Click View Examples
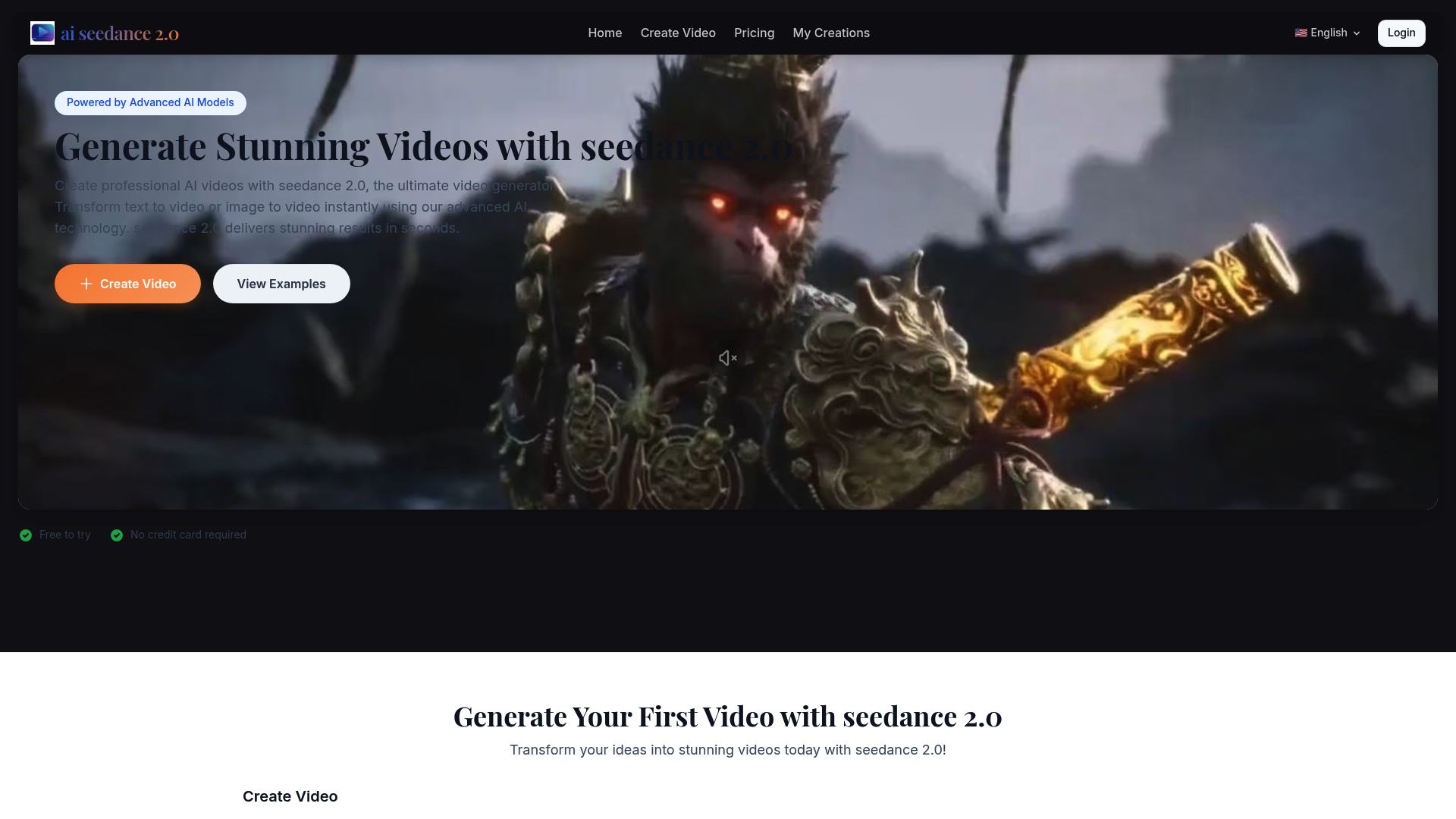1456x819 pixels. 281,283
